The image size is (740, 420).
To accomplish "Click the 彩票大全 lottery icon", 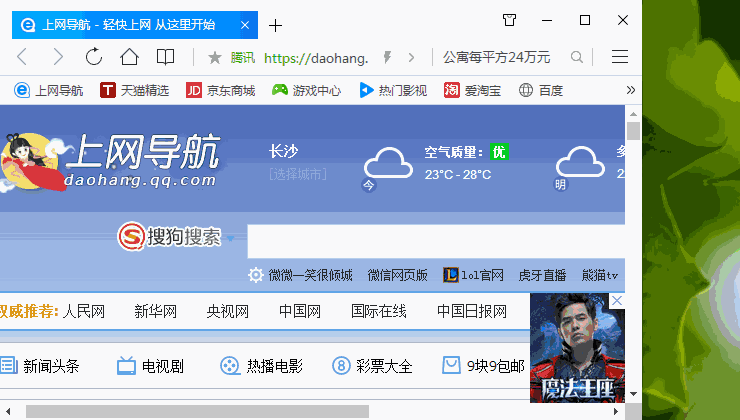I will click(341, 365).
